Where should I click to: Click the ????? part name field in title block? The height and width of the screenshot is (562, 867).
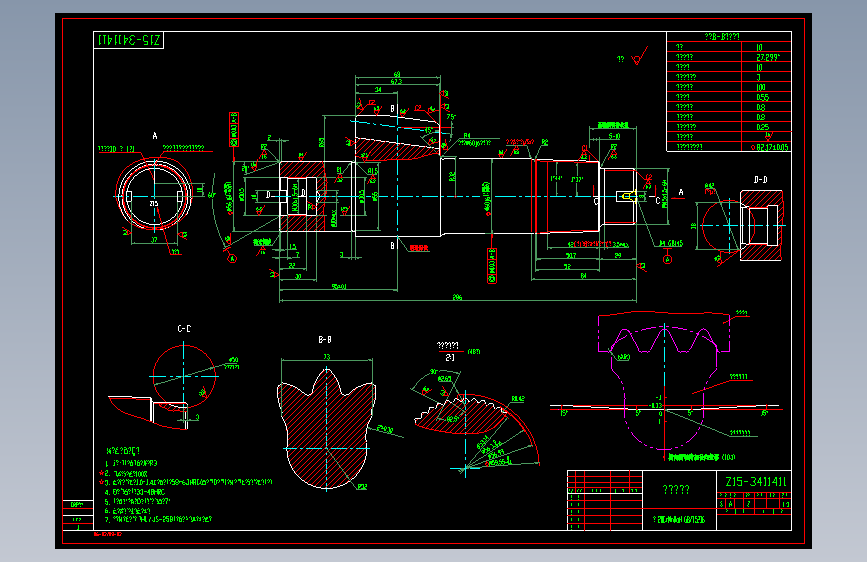tap(676, 490)
